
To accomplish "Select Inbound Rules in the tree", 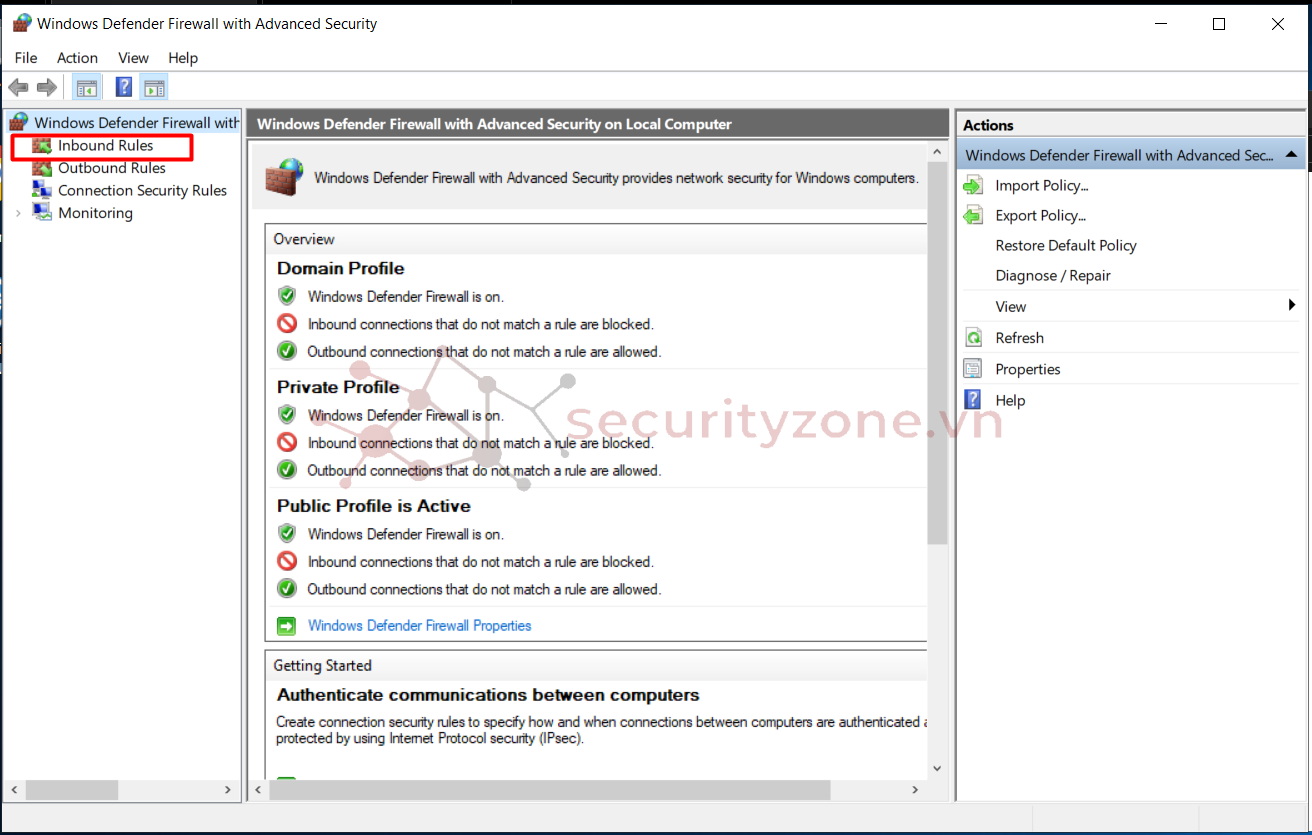I will pos(106,146).
